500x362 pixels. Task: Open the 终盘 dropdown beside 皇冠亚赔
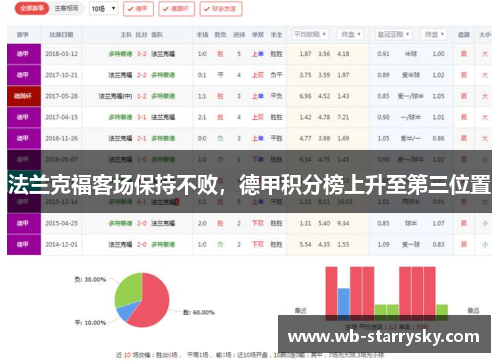(434, 34)
